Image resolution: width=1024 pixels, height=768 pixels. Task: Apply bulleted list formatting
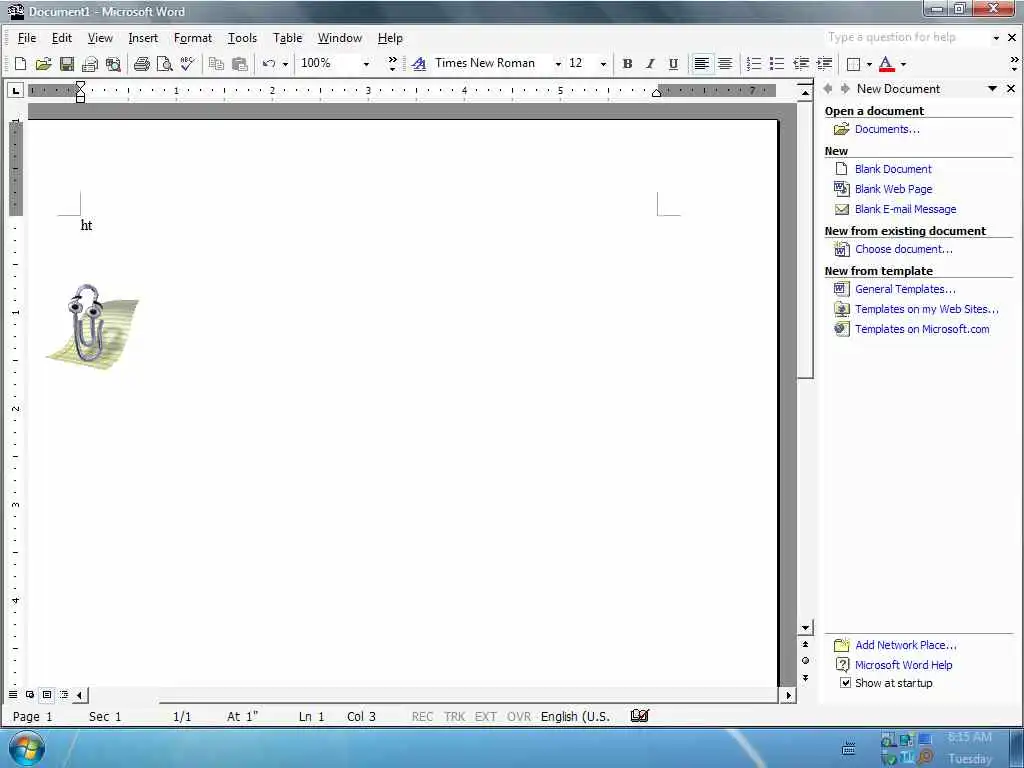[x=776, y=63]
